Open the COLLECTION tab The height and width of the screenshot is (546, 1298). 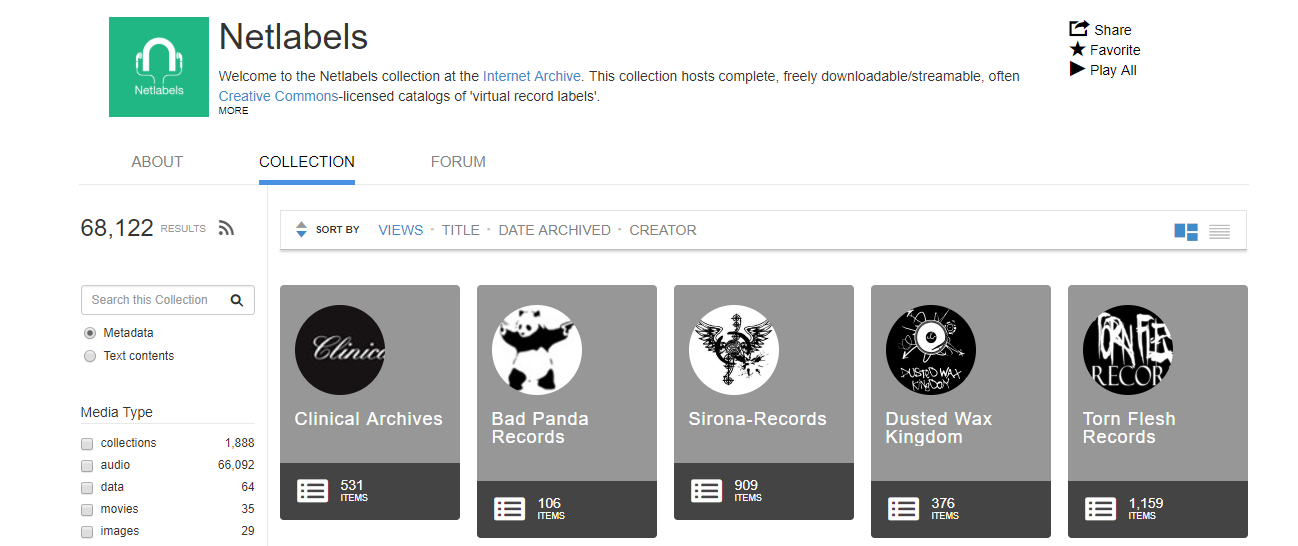point(307,162)
